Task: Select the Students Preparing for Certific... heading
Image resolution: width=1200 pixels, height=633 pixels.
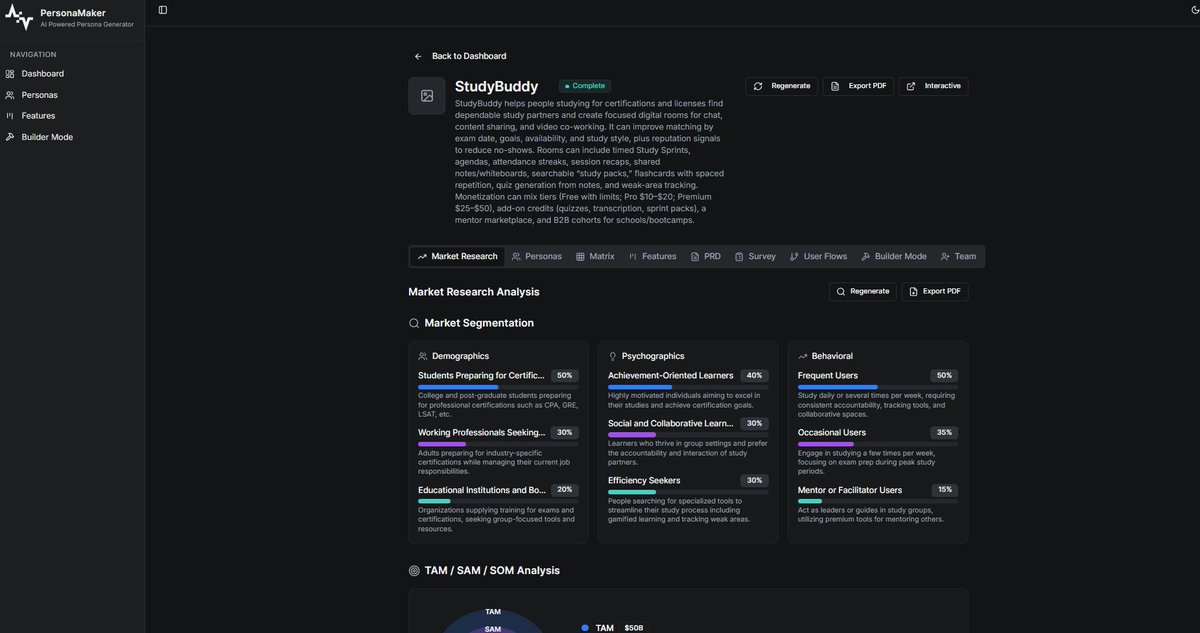Action: (481, 376)
